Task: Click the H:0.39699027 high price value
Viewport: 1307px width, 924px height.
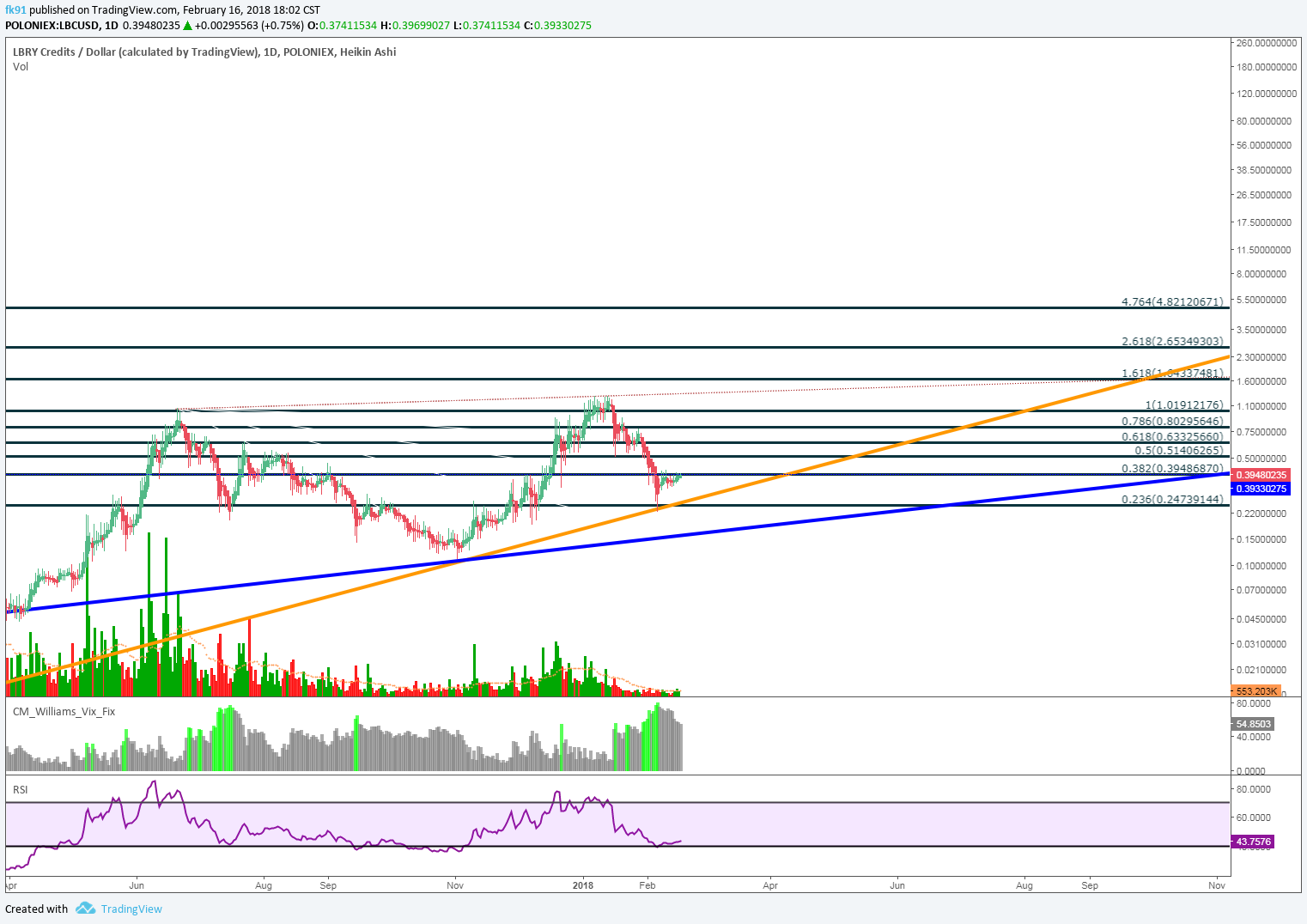Action: (x=416, y=25)
